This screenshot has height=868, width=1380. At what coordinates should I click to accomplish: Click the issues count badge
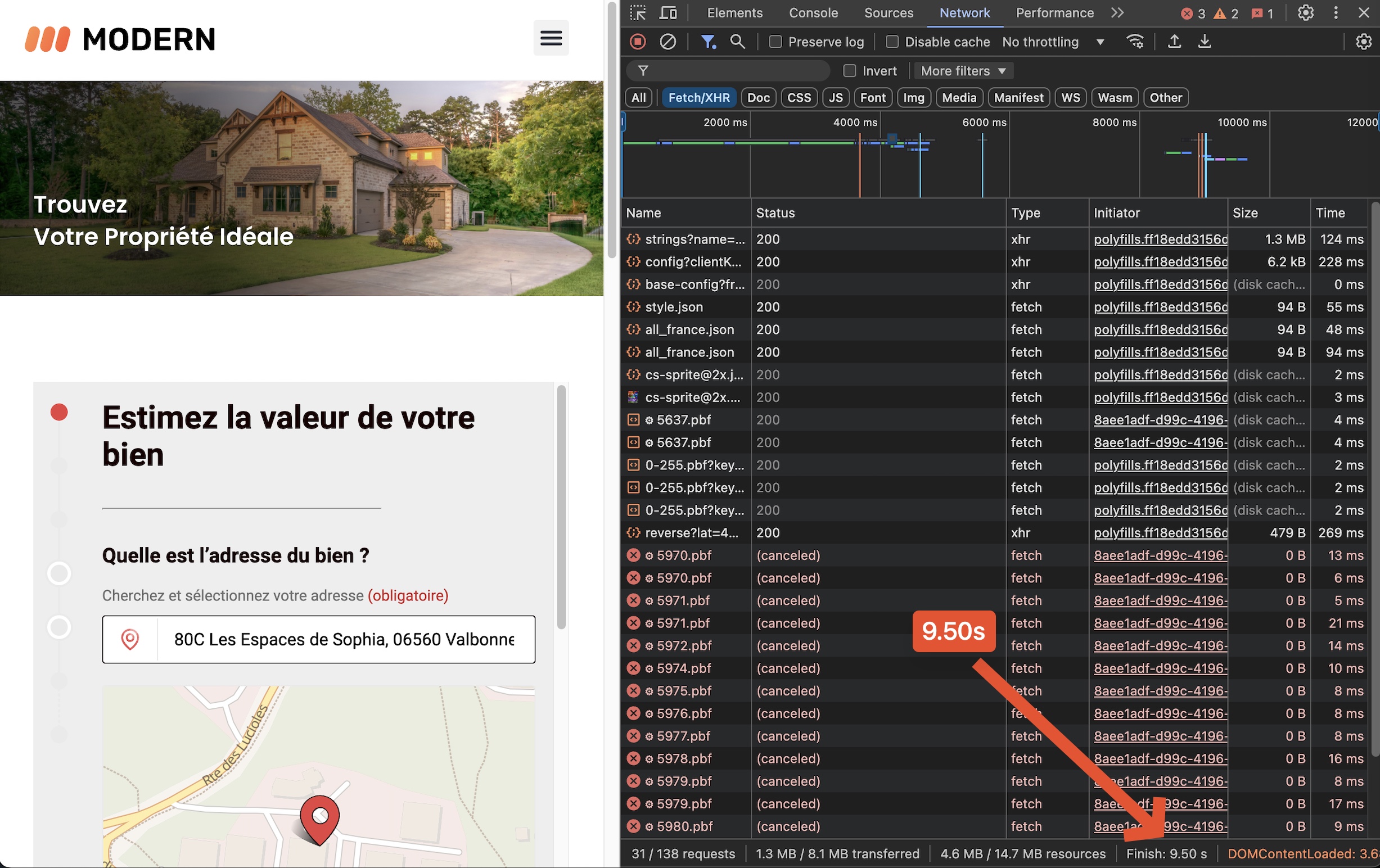pyautogui.click(x=1262, y=13)
